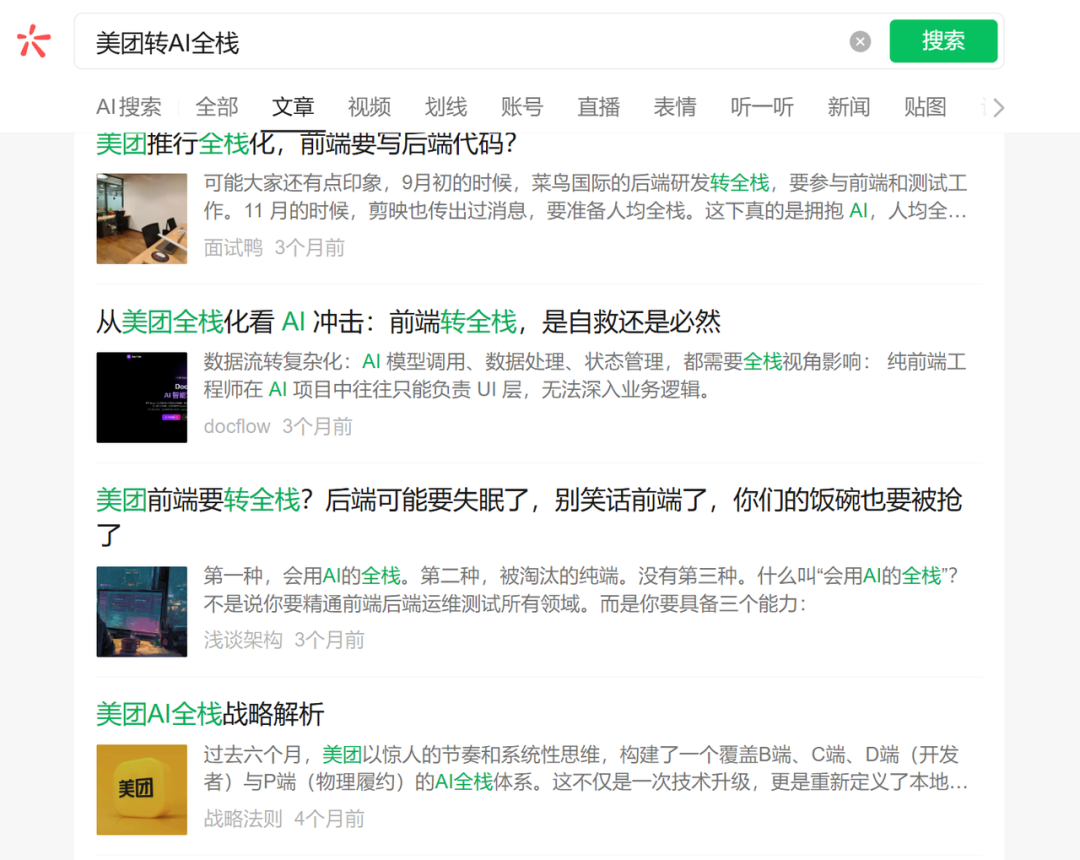Open the dark thumbnail of docflow article
1080x860 pixels.
point(142,397)
